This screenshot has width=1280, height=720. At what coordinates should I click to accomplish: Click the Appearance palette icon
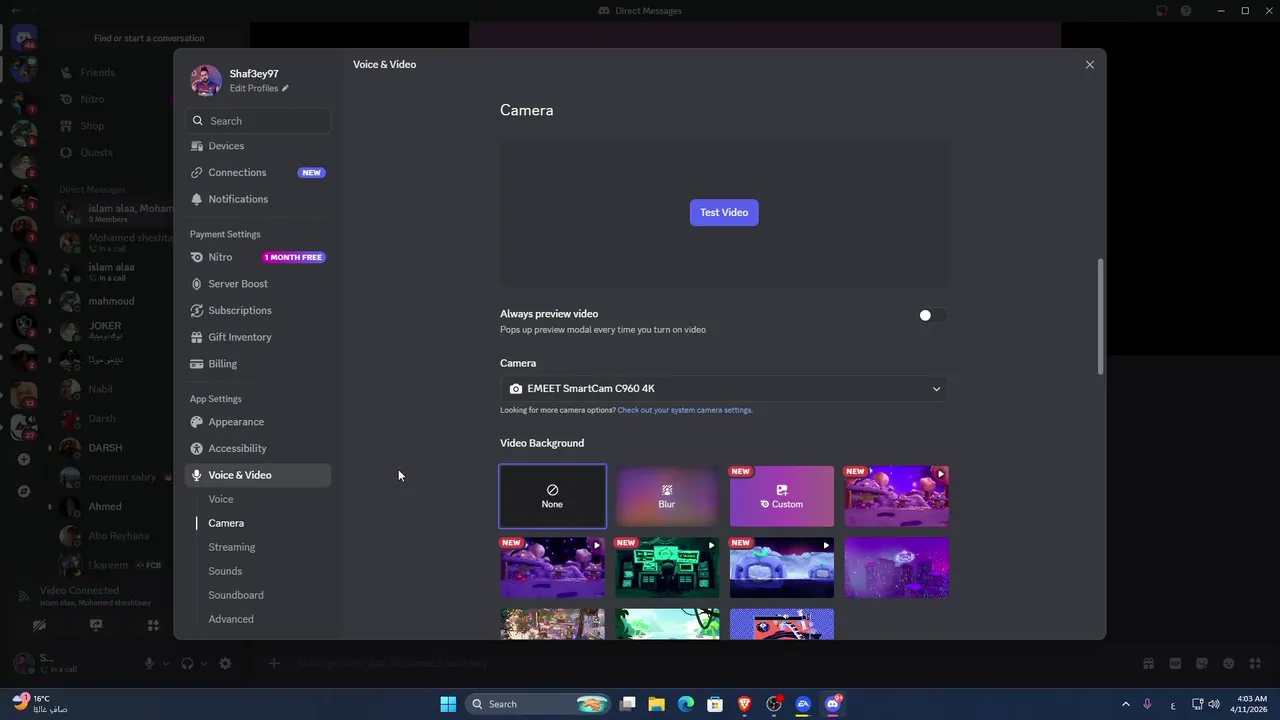click(x=197, y=422)
